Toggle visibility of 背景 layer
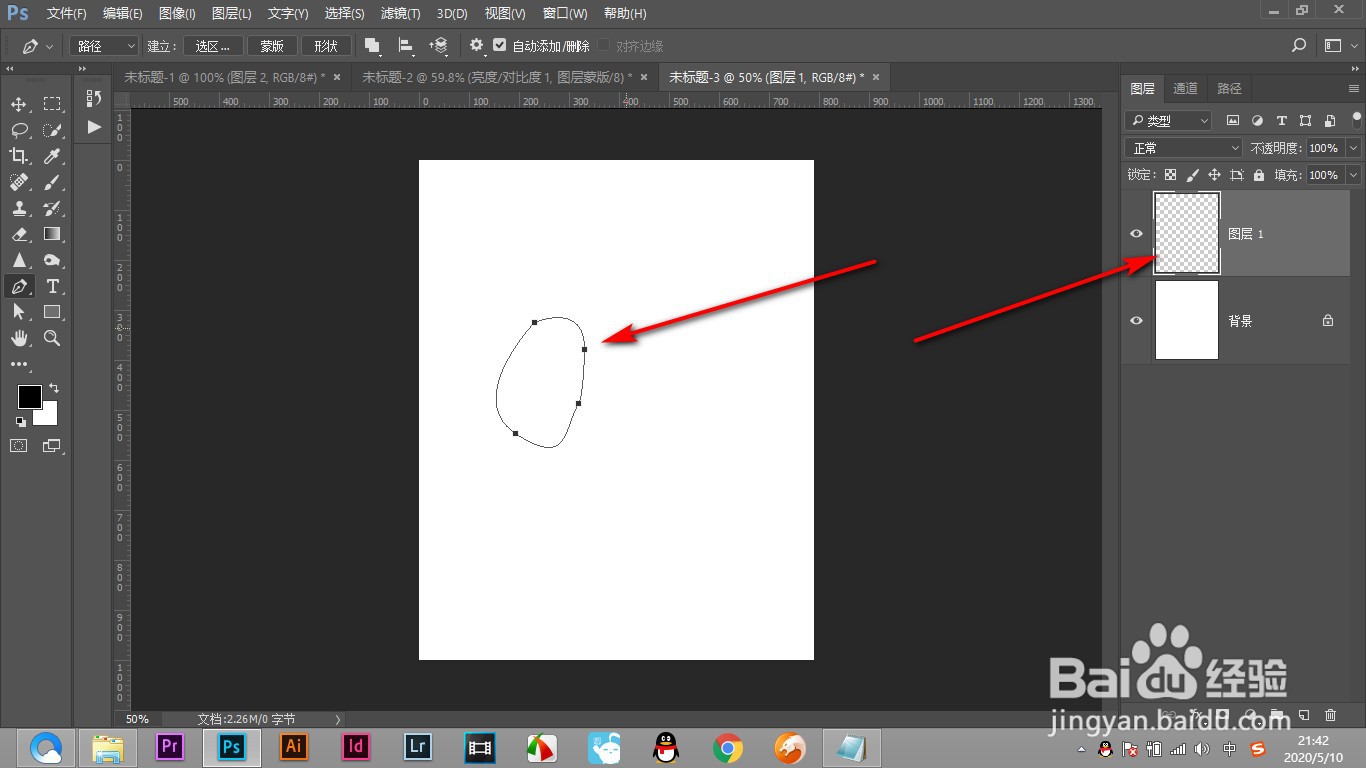Viewport: 1366px width, 768px height. (1136, 321)
